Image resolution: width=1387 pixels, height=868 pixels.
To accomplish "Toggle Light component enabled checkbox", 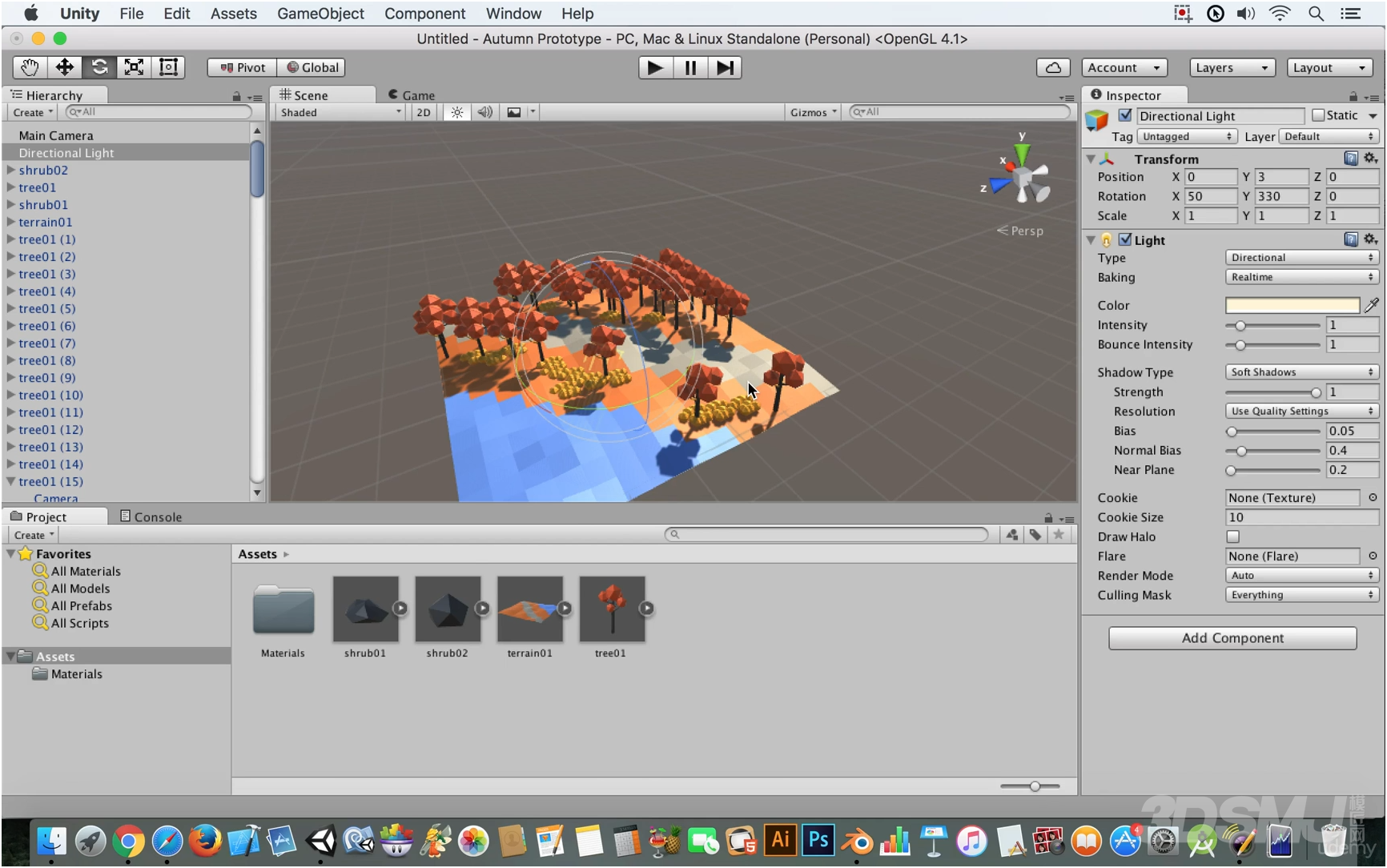I will pyautogui.click(x=1125, y=239).
